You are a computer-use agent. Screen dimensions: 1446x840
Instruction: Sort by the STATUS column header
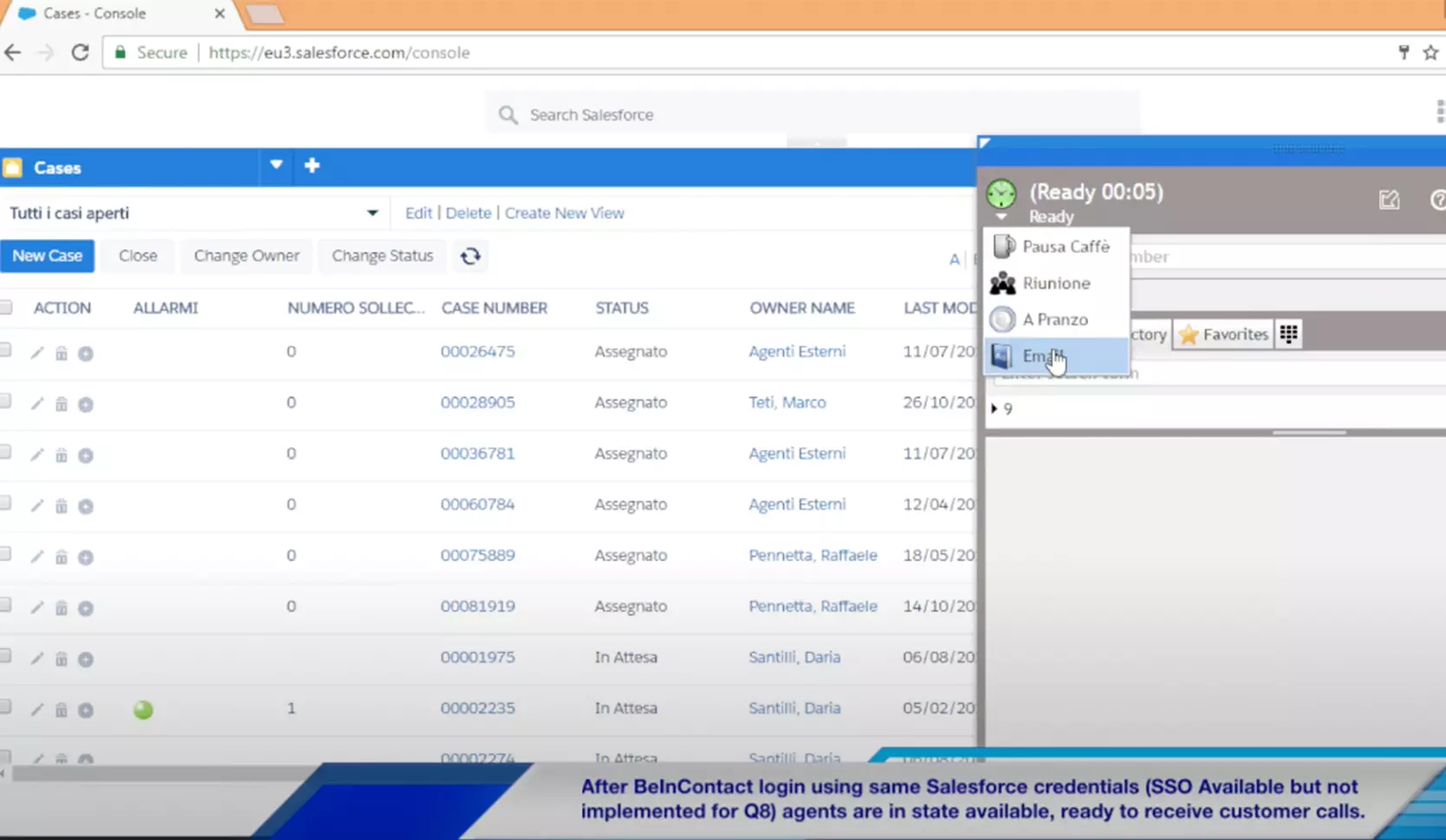621,308
